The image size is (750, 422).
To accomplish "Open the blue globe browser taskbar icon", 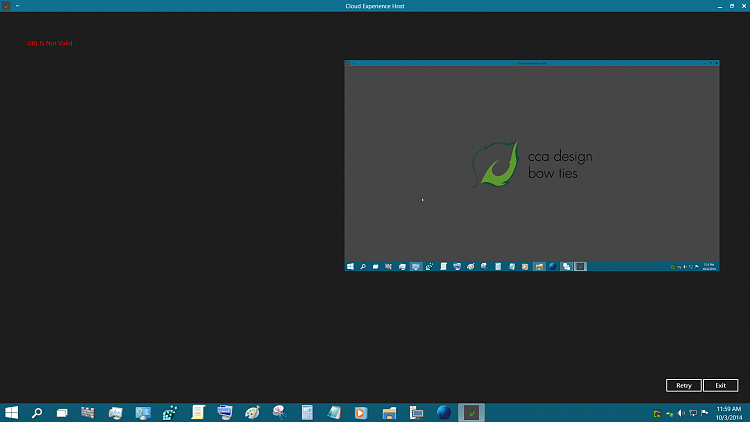I will point(444,412).
